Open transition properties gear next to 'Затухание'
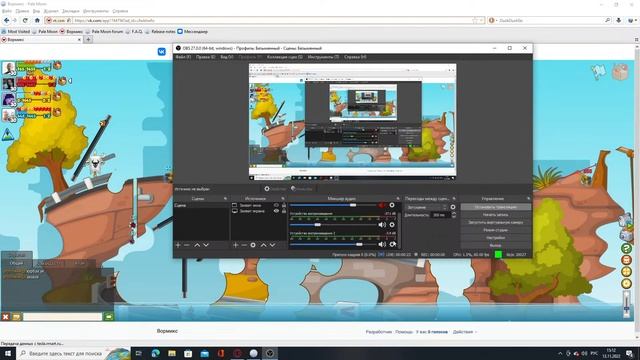 click(453, 207)
